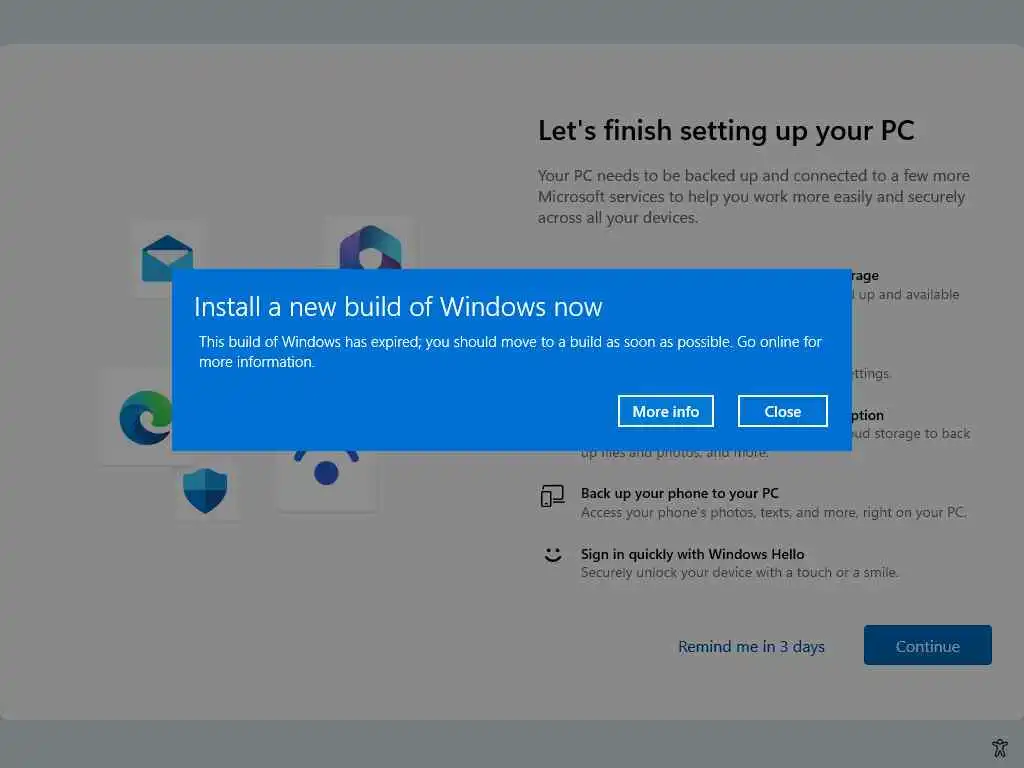This screenshot has height=768, width=1024.
Task: Click the "Back up your phone to your PC" heading
Action: [680, 493]
